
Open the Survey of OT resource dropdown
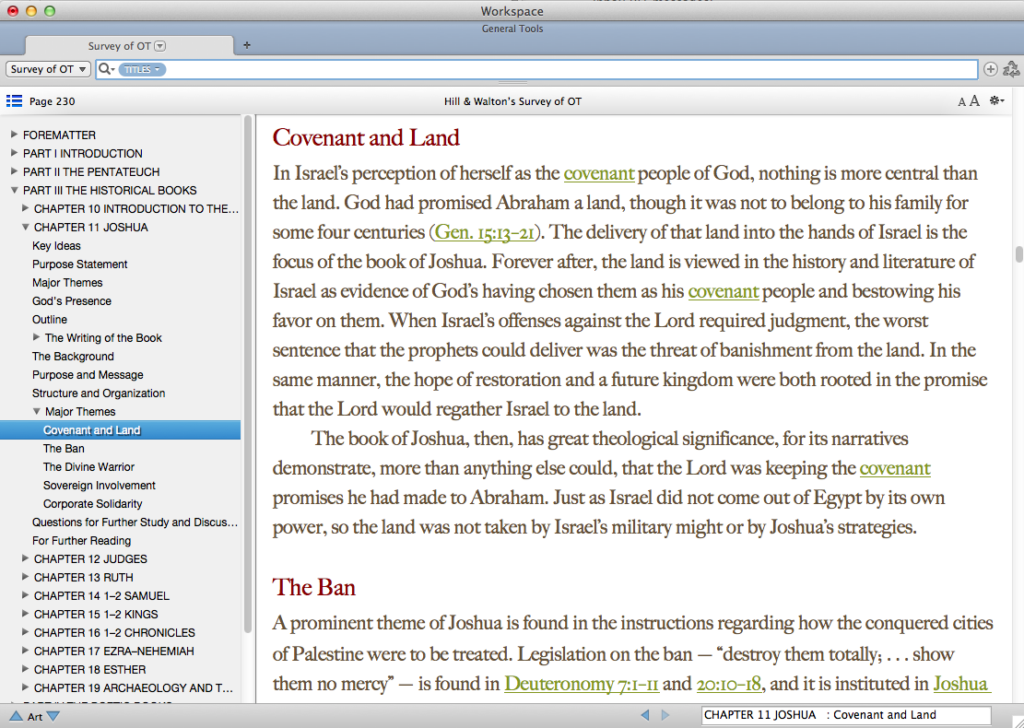pos(47,69)
